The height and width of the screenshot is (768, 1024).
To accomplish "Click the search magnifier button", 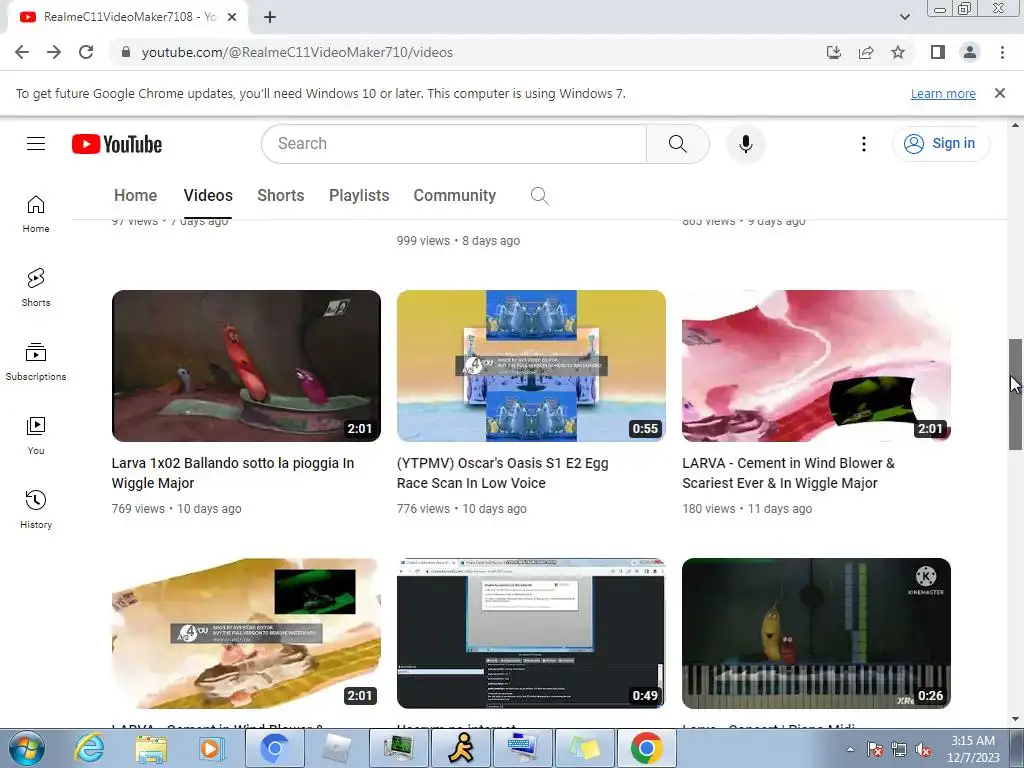I will click(x=677, y=144).
